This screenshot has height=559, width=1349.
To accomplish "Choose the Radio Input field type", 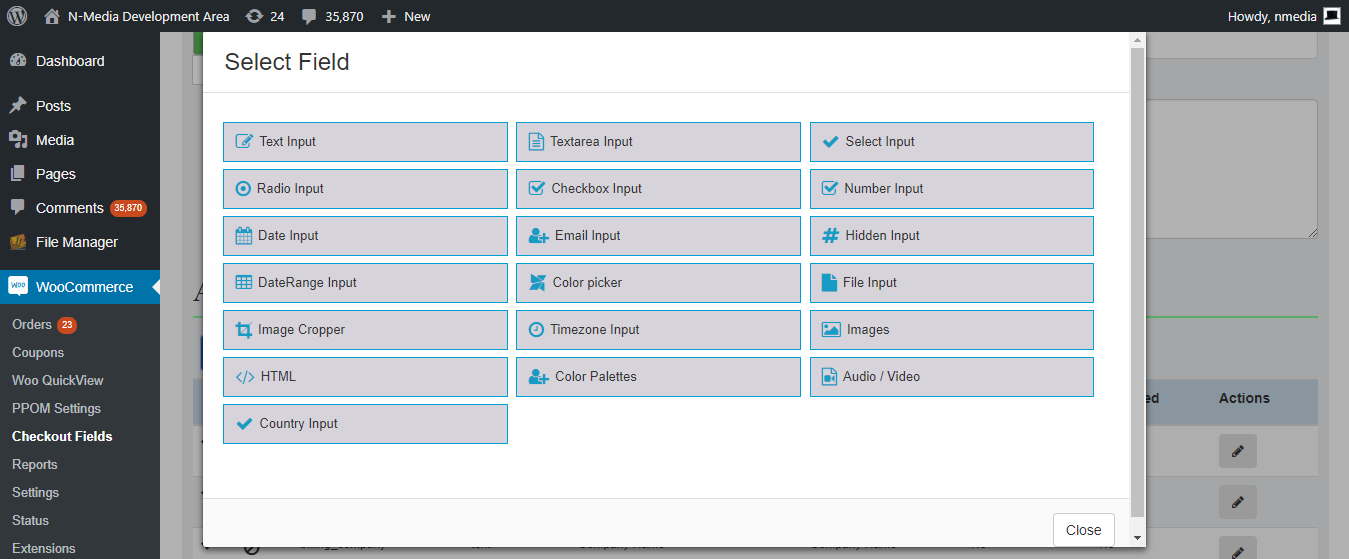I will point(365,189).
